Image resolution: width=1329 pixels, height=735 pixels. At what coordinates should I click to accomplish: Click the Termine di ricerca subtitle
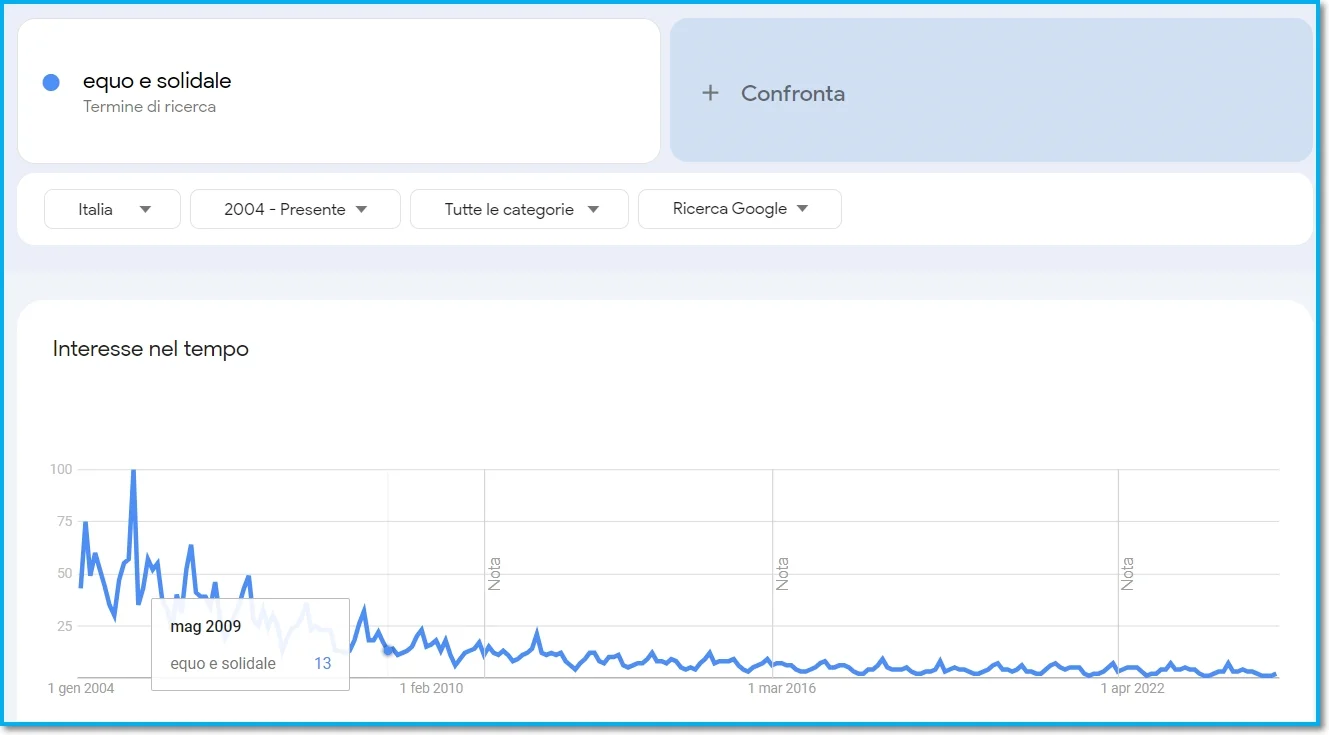[149, 106]
